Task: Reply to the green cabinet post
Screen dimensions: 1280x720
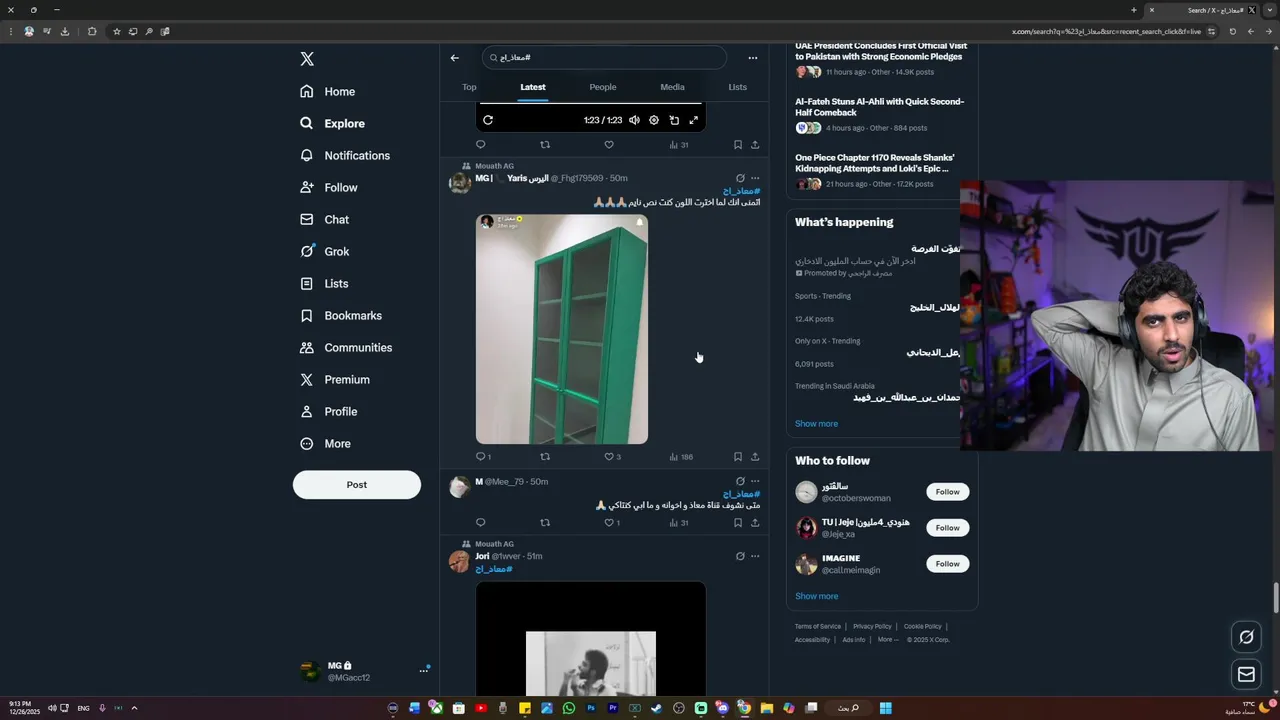Action: point(481,457)
